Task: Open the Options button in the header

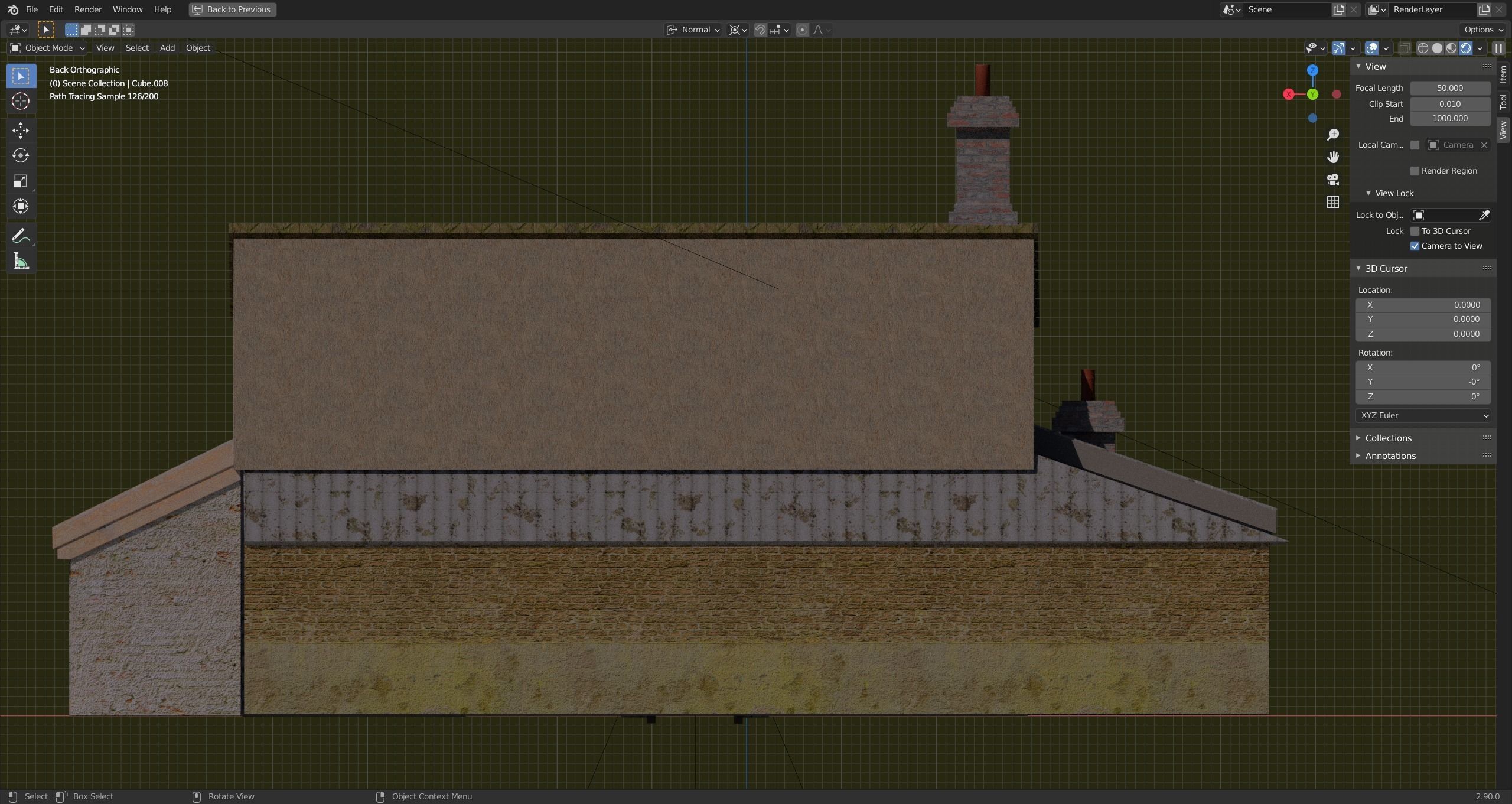Action: (x=1483, y=30)
